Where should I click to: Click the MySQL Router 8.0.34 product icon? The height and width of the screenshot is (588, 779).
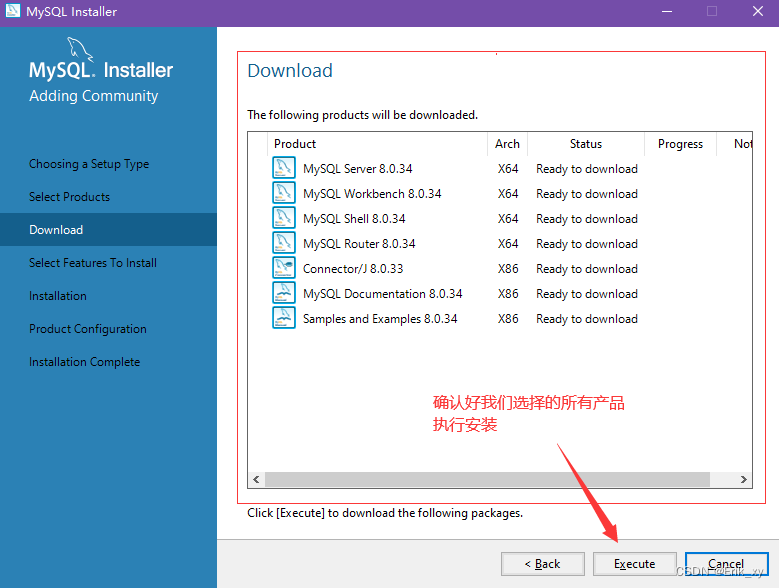(284, 243)
